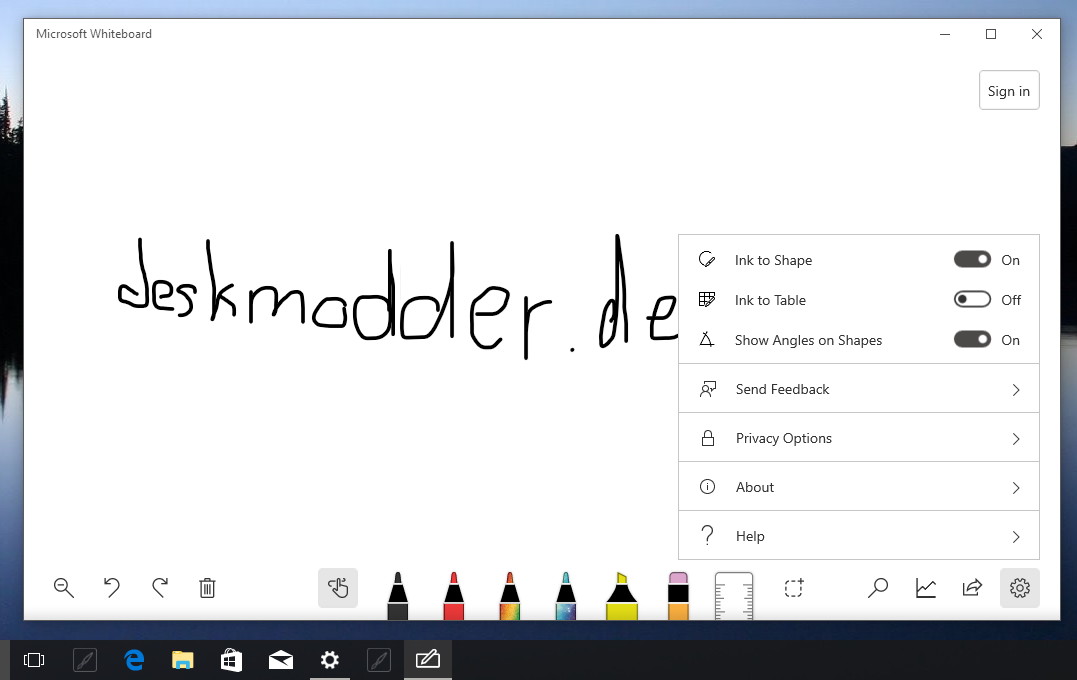Click the Ink to Shape icon

707,260
